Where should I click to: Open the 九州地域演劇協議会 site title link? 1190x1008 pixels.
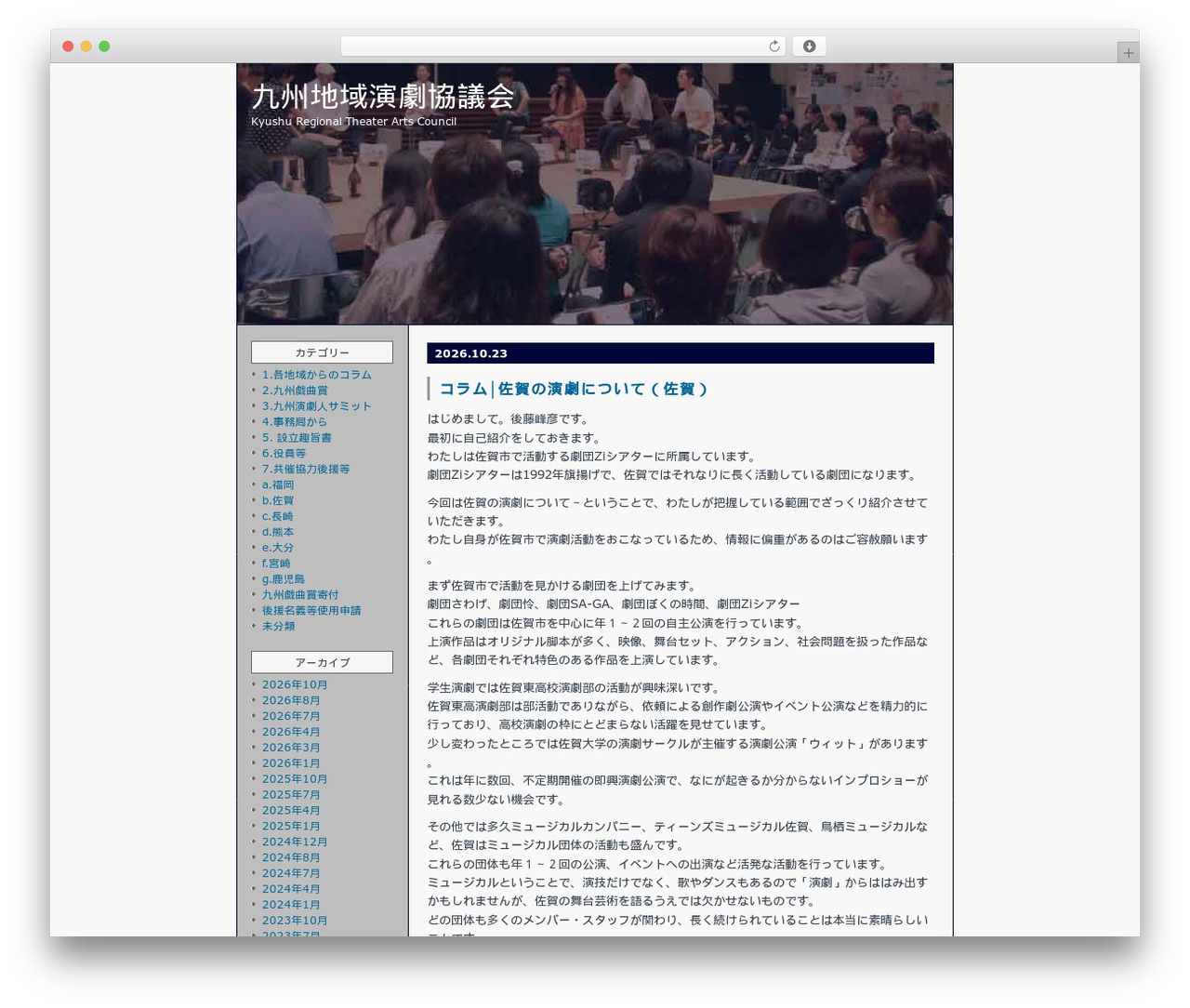coord(383,97)
